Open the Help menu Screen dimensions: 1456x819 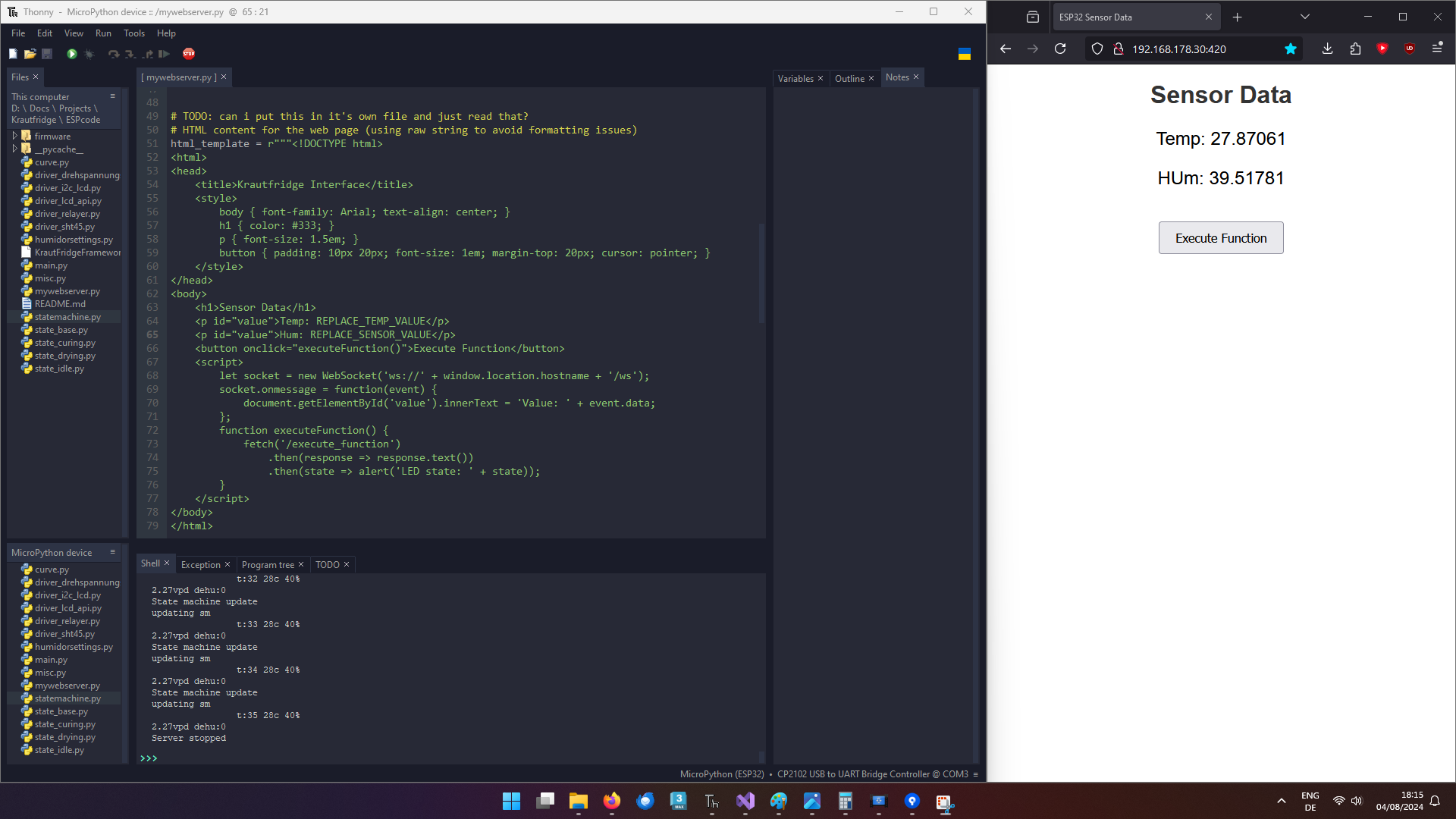tap(166, 33)
